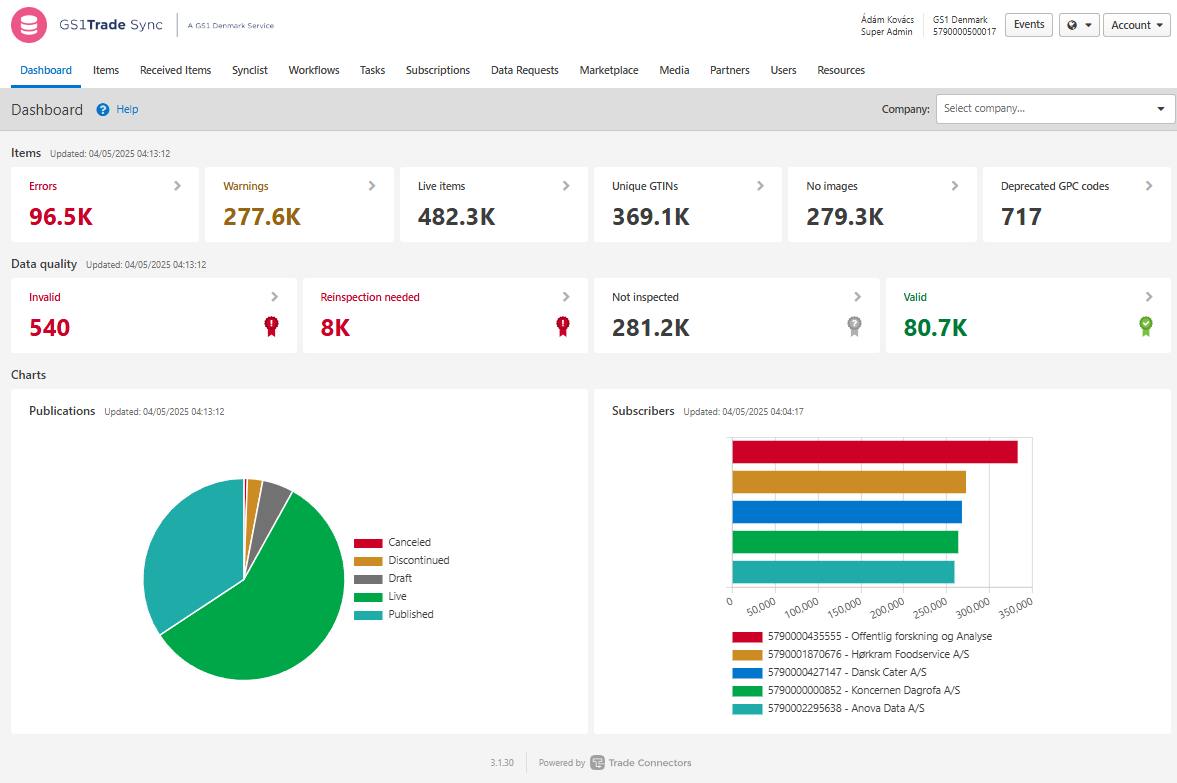Click the Reinspection needed red badge icon
Screen dimensions: 1177x783
pyautogui.click(x=563, y=325)
